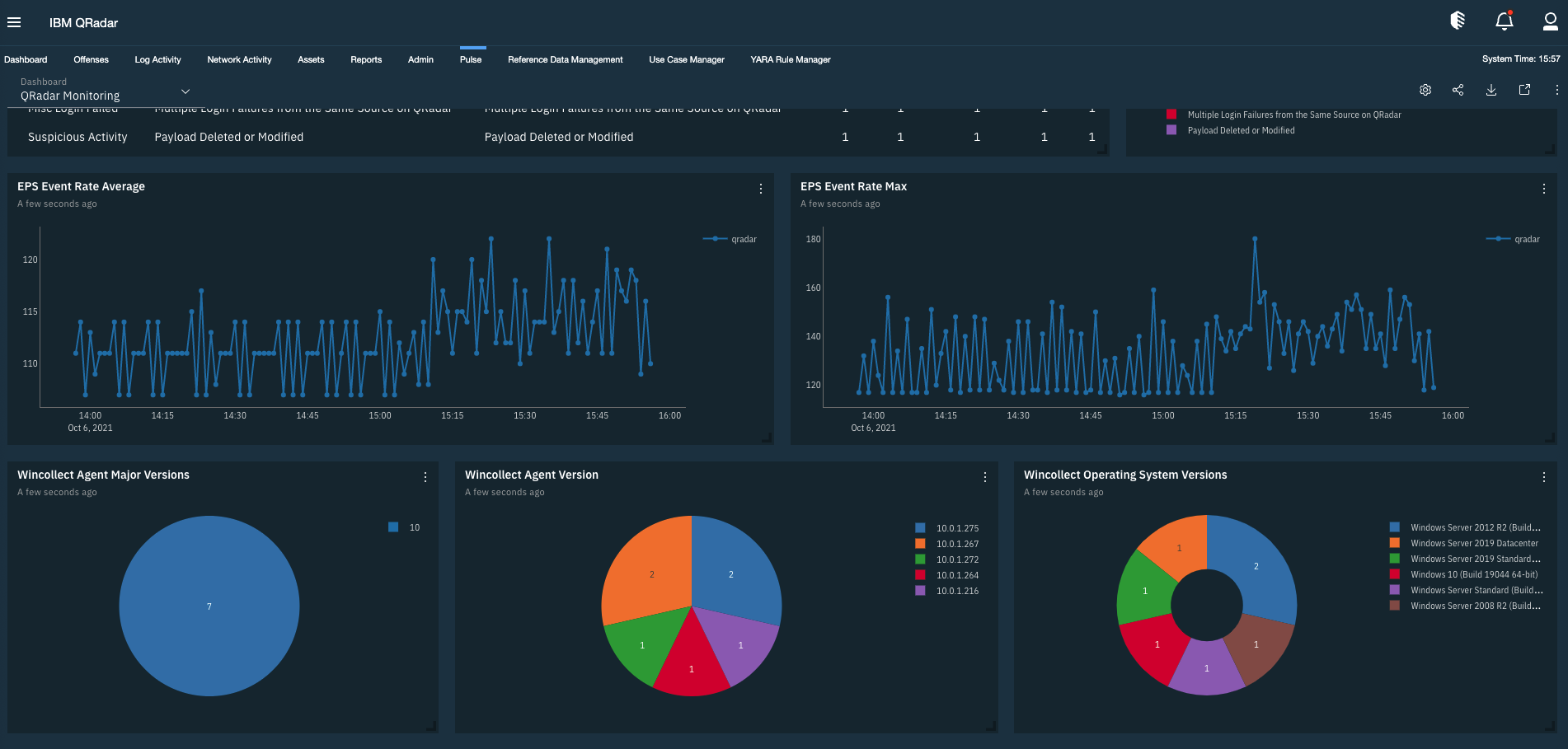Open the dashboard settings gear icon

tap(1425, 89)
